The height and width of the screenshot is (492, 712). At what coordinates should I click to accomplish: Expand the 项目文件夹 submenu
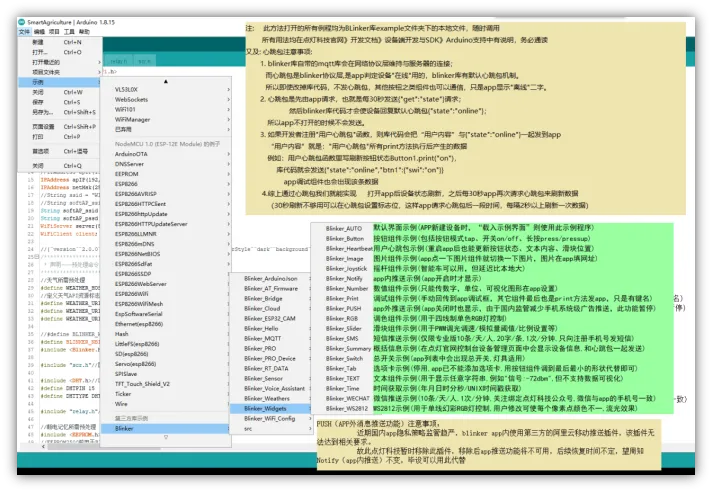(59, 72)
